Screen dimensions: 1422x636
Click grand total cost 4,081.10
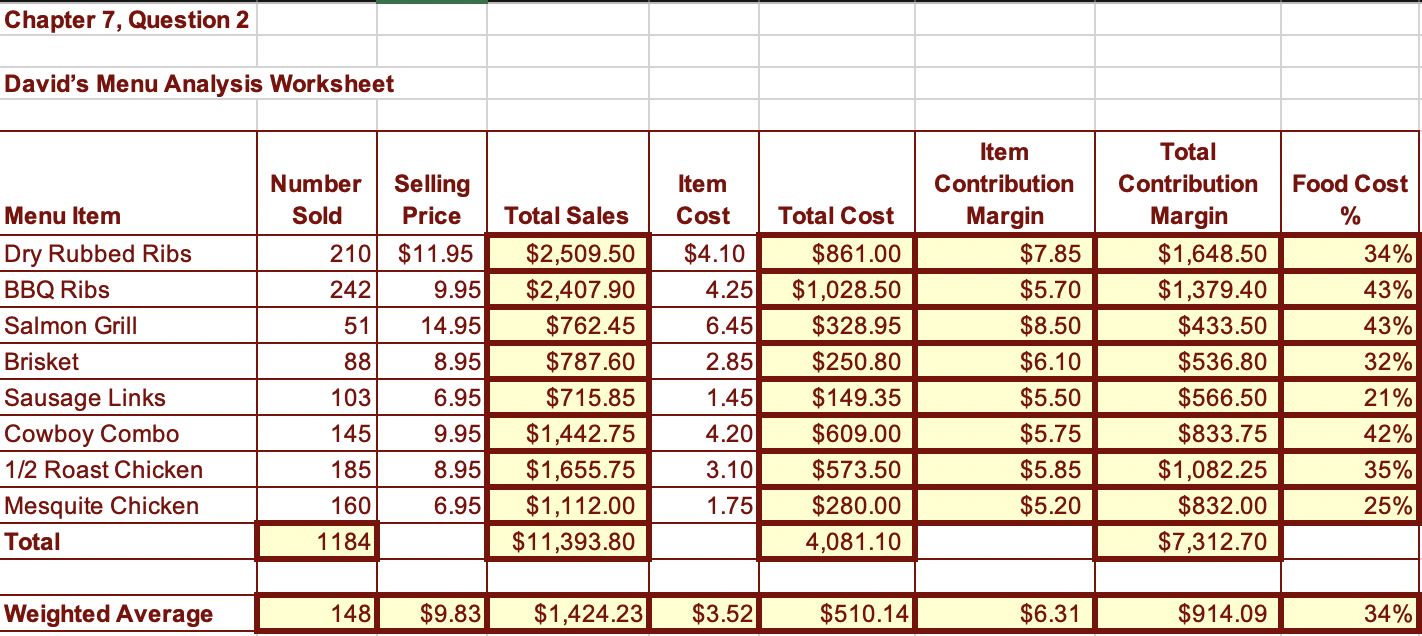[836, 542]
